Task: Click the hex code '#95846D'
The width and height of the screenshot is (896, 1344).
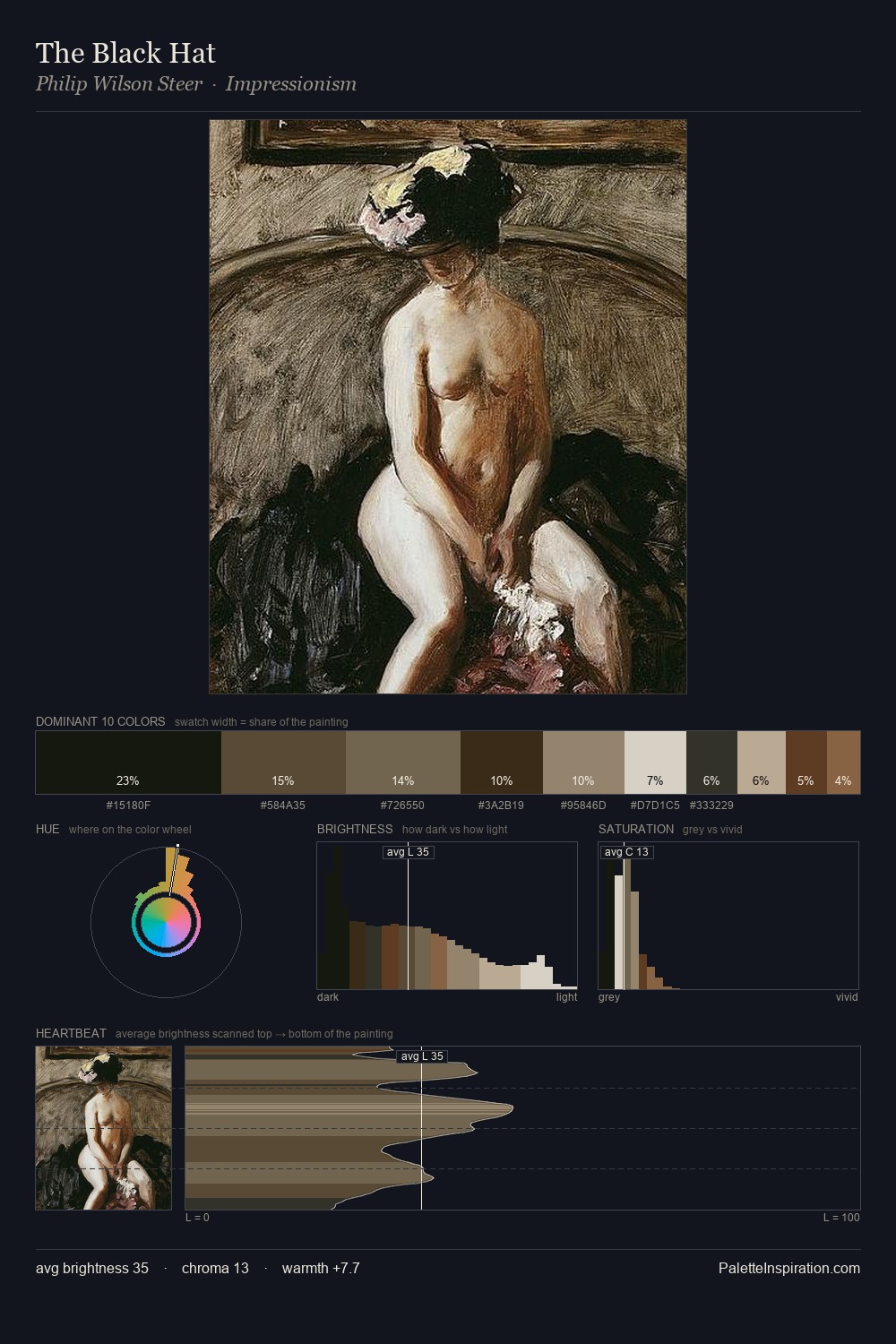Action: [583, 806]
